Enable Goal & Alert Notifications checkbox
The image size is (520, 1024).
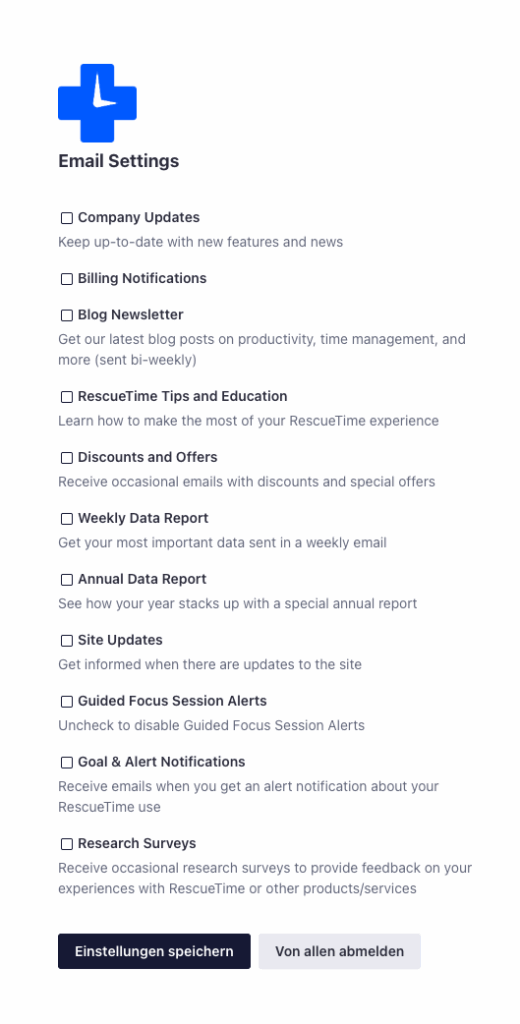click(67, 763)
